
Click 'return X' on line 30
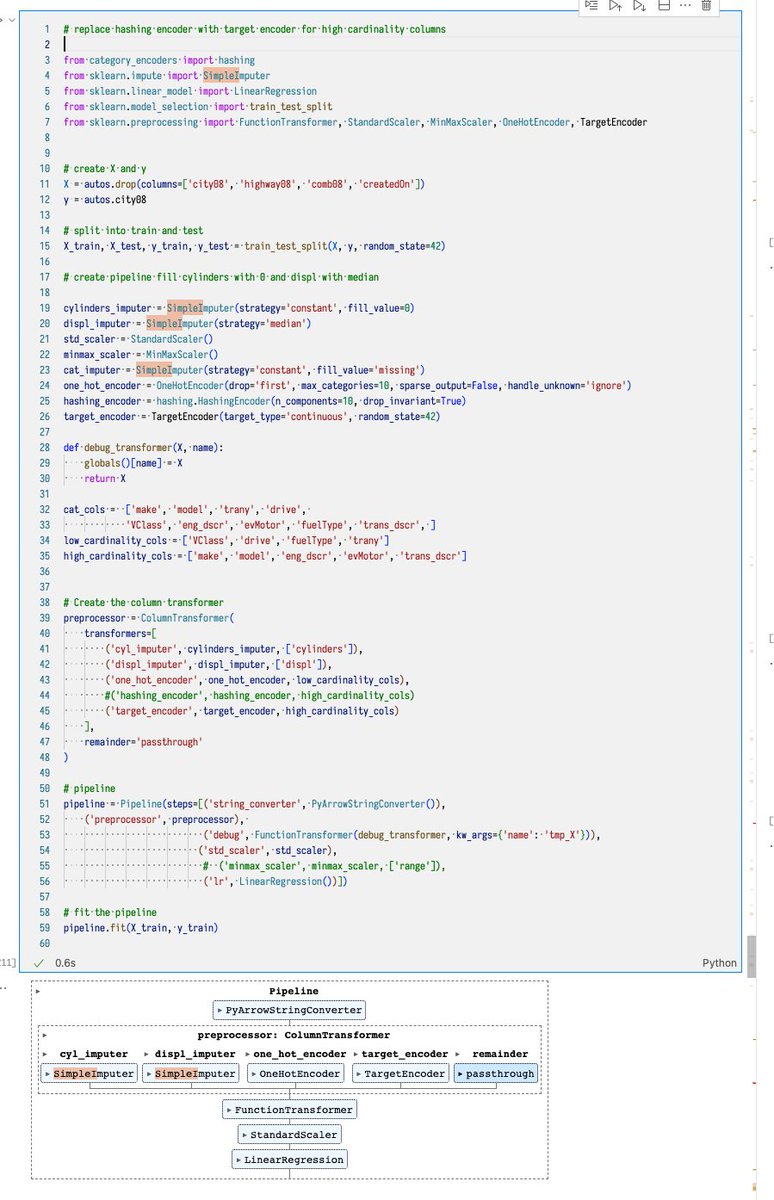click(x=105, y=478)
